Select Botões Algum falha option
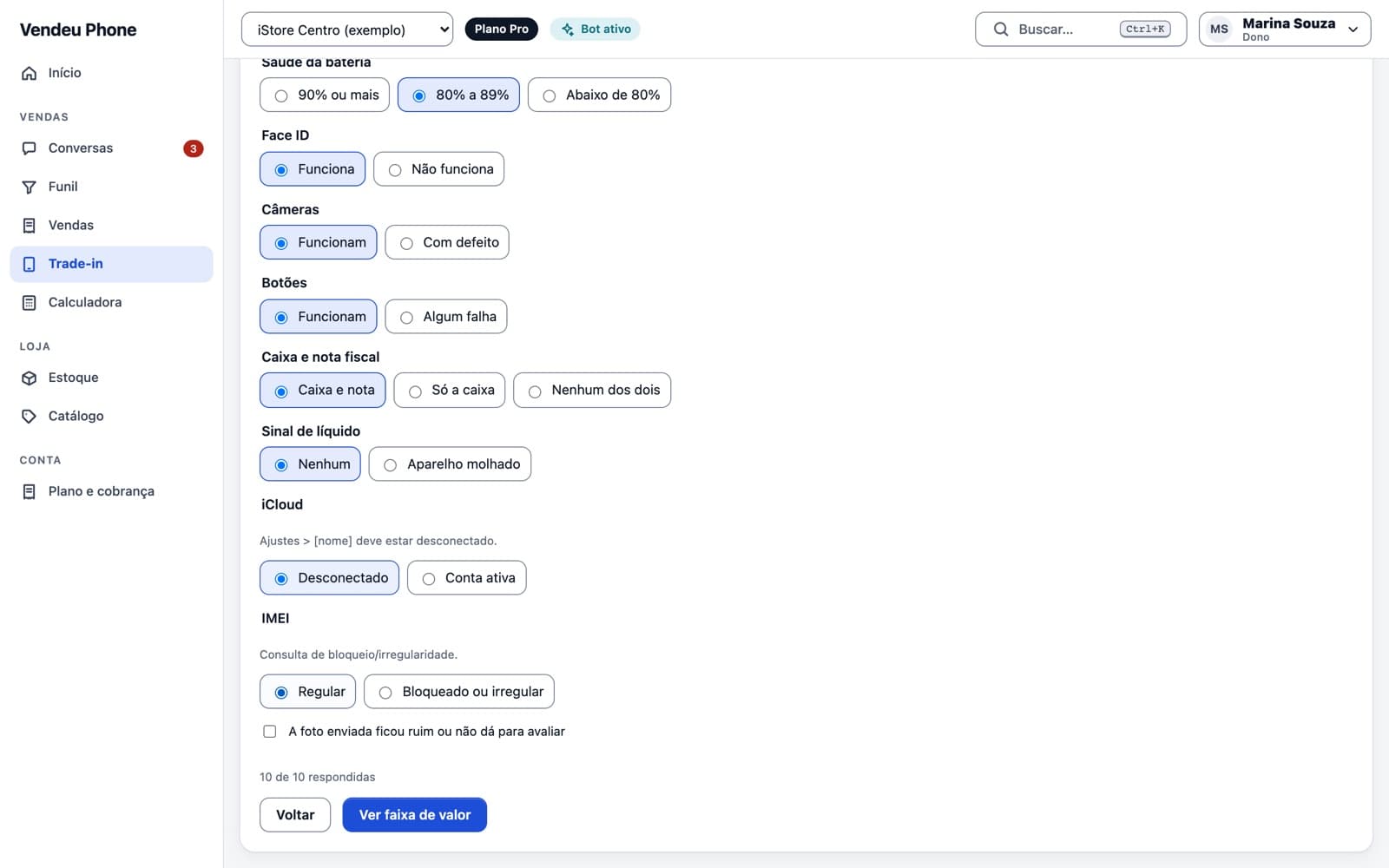This screenshot has height=868, width=1389. click(x=446, y=317)
